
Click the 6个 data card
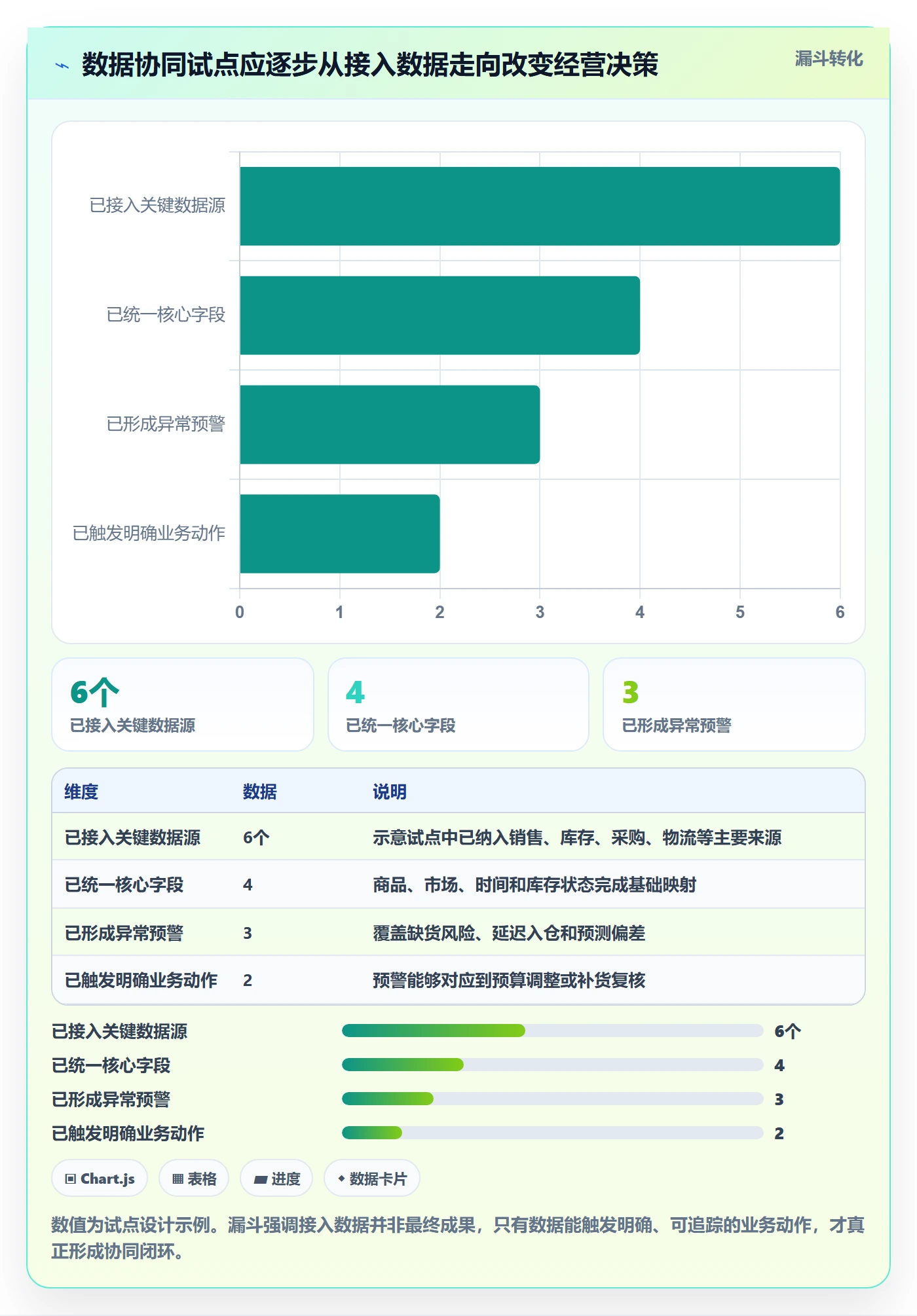click(x=183, y=704)
